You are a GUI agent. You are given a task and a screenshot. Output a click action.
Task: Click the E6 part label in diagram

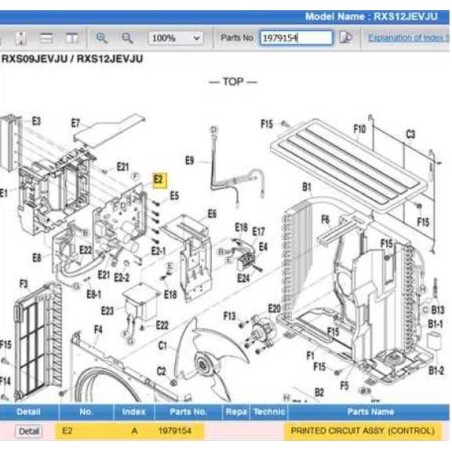212,213
